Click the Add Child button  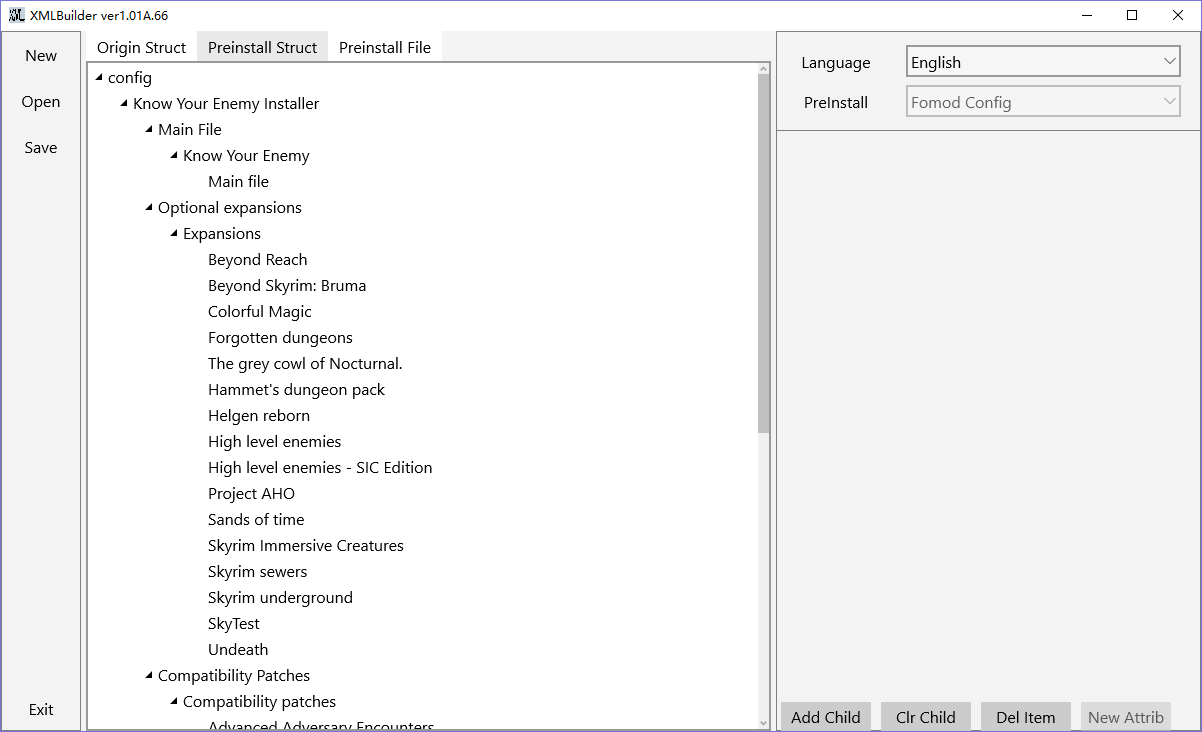(x=826, y=717)
